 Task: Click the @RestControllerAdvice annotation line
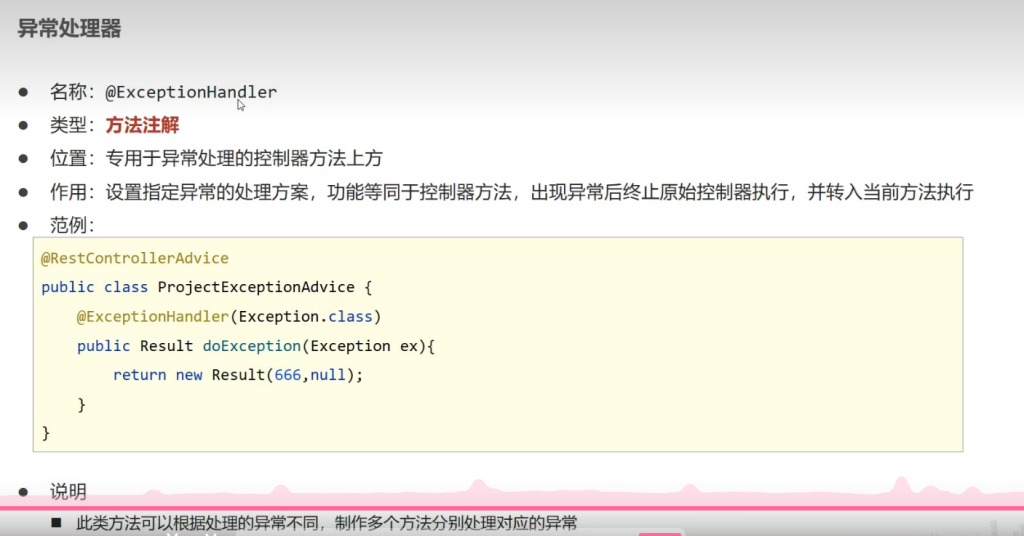coord(134,258)
